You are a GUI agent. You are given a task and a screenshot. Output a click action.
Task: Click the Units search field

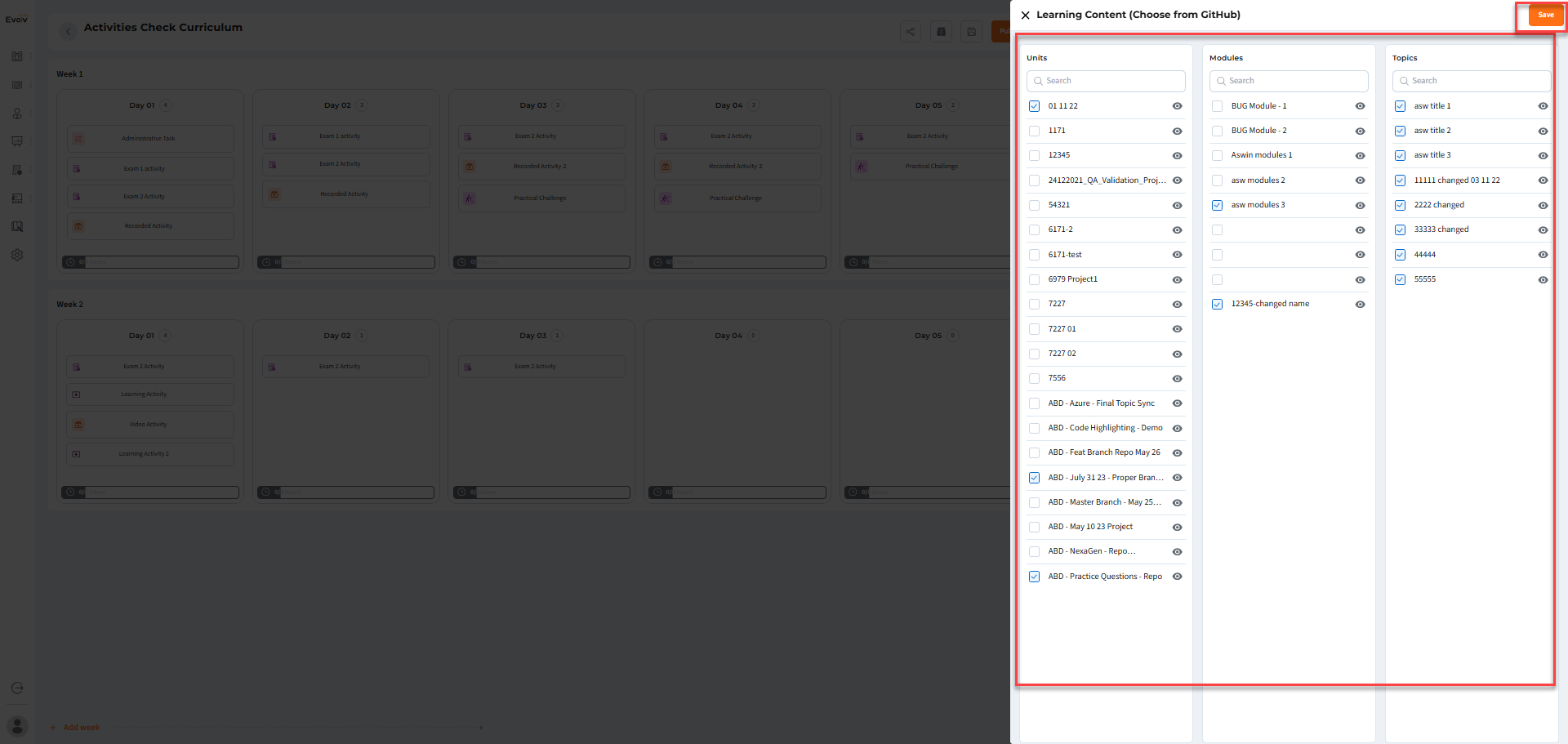click(1106, 81)
